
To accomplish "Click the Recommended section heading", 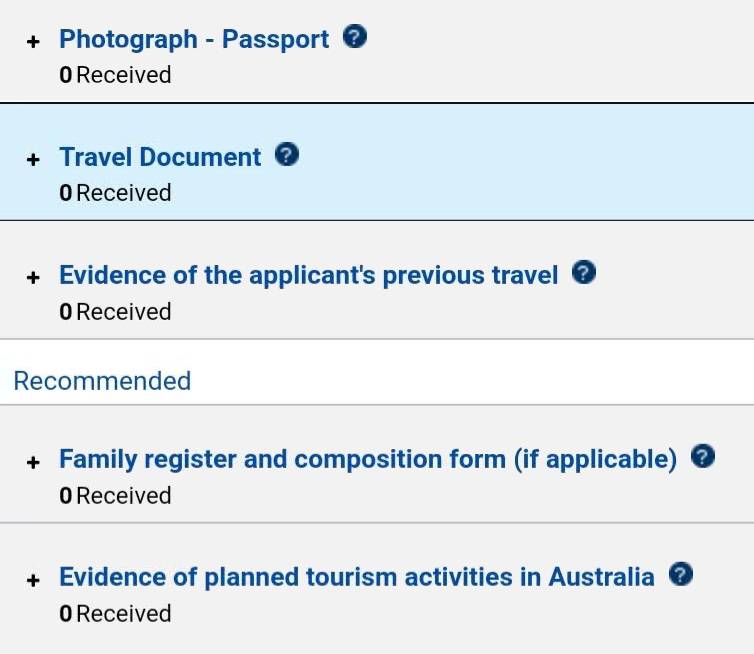I will (x=102, y=381).
